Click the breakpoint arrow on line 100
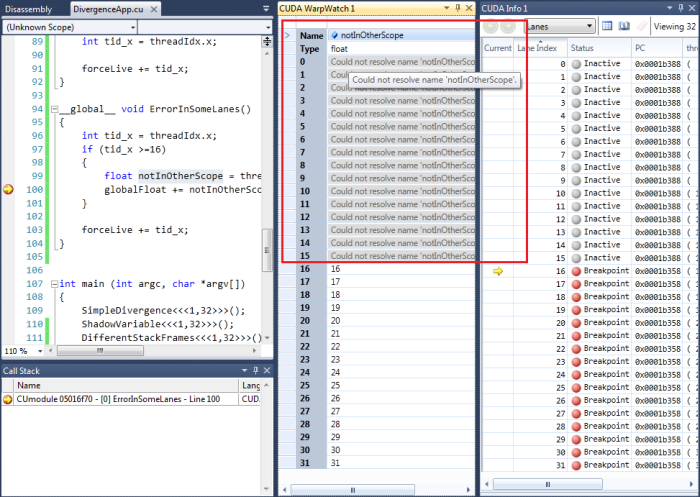This screenshot has width=700, height=497. coord(9,189)
